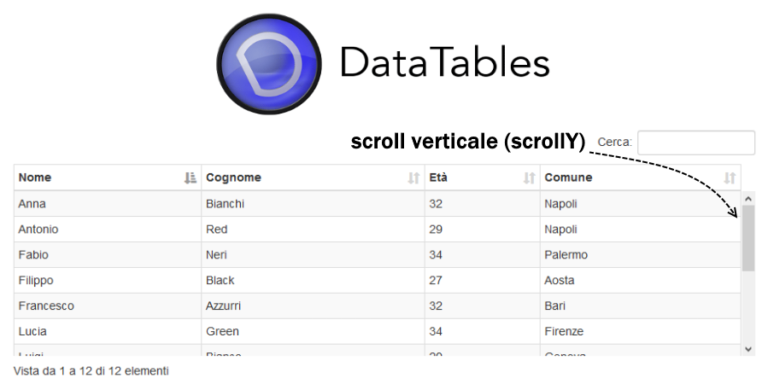Click inside the Cerca search field
Screen dimensions: 768x384
pos(696,143)
